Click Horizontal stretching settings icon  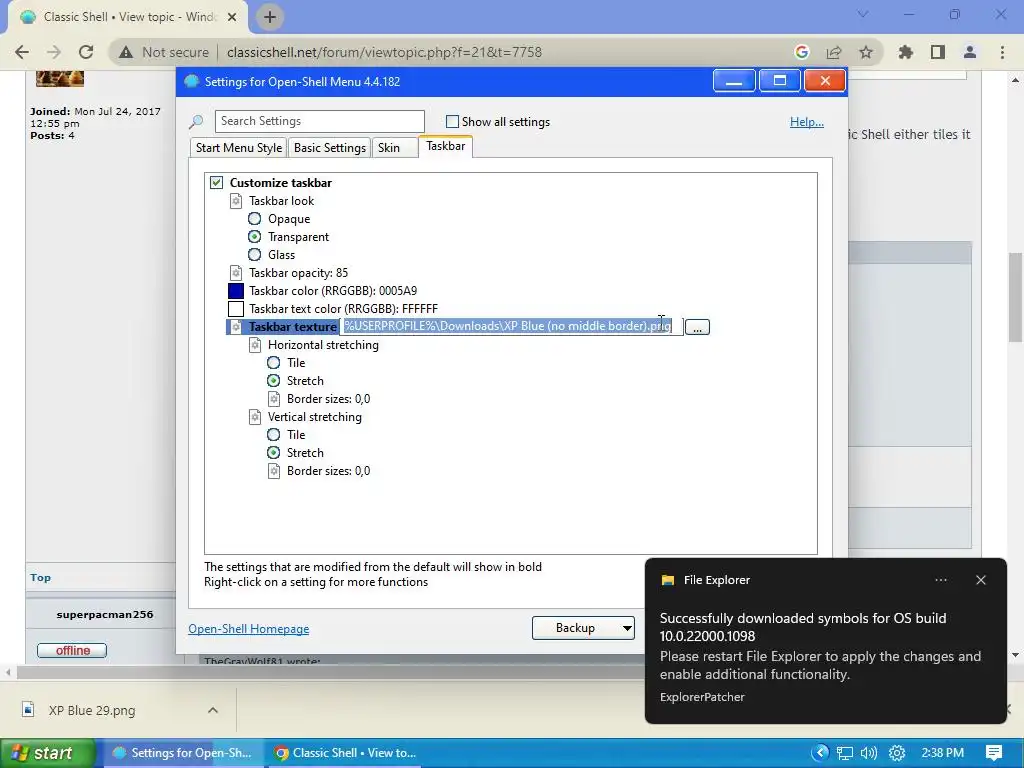[x=255, y=345]
